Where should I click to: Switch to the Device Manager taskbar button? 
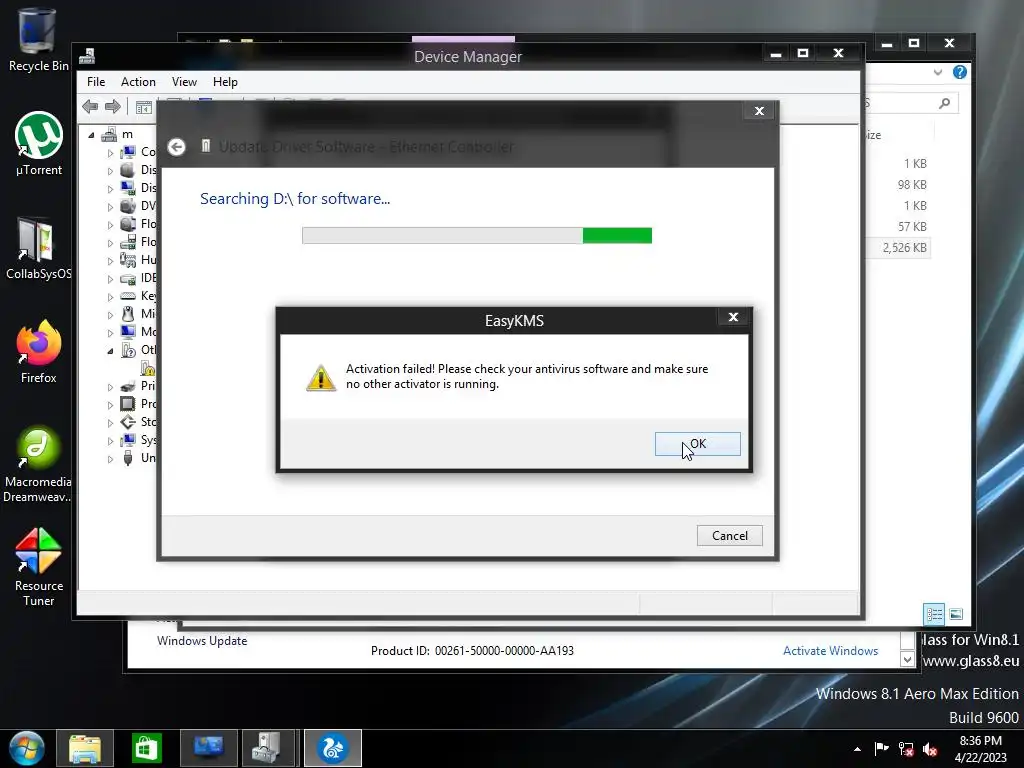tap(268, 748)
